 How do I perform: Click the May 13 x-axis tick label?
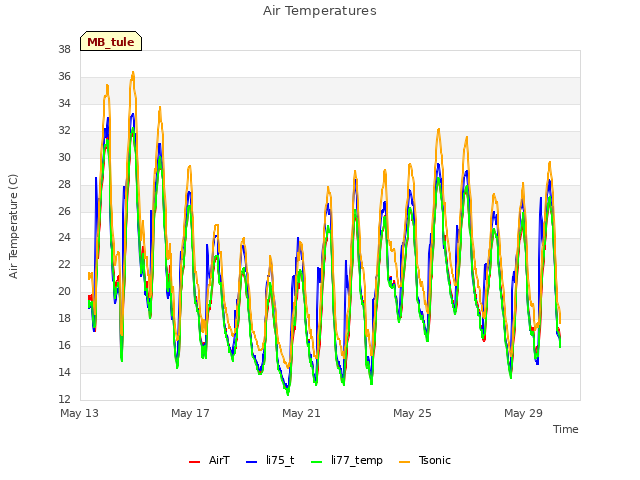point(80,413)
